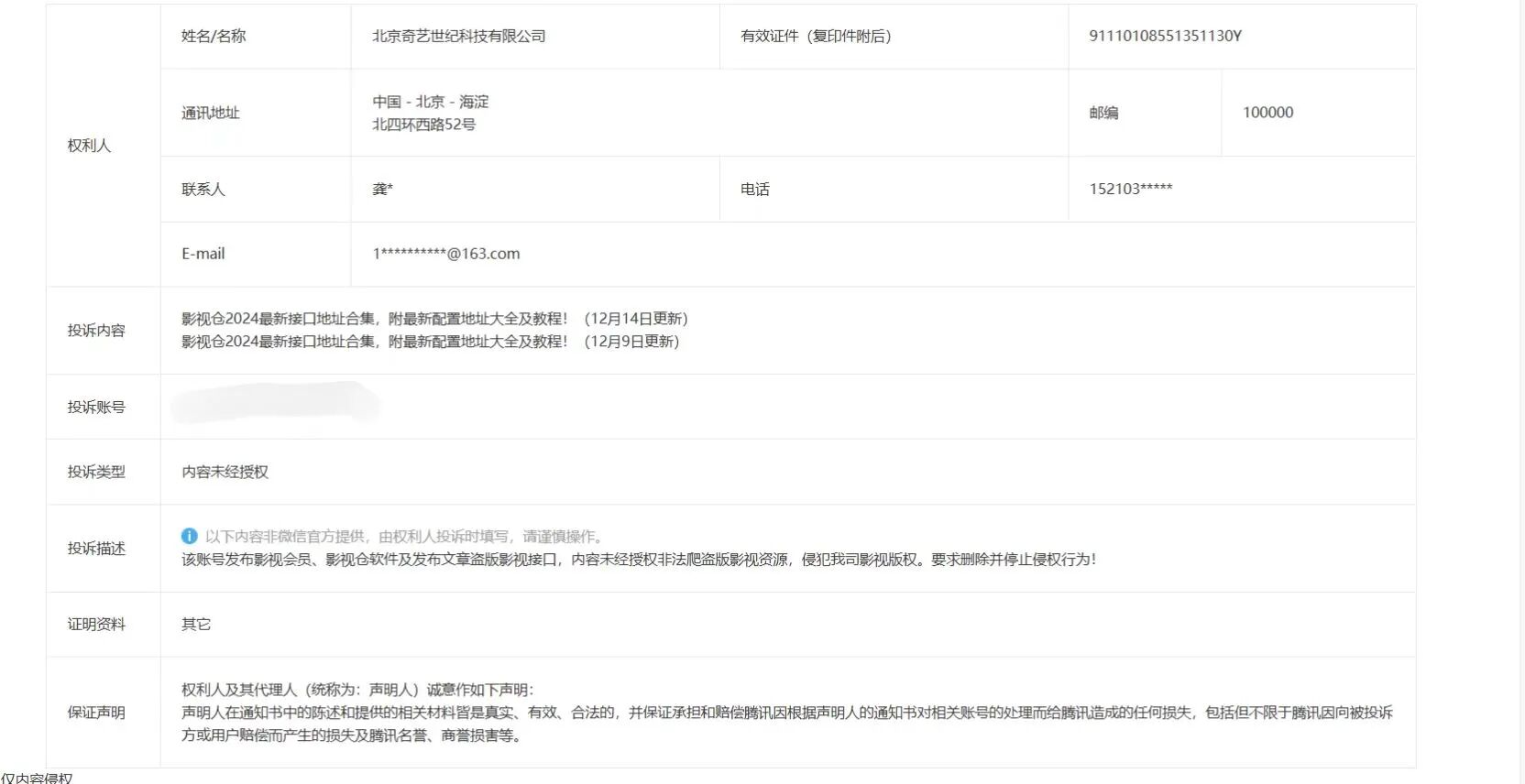
Task: Select the contact name 龚*
Action: 383,189
